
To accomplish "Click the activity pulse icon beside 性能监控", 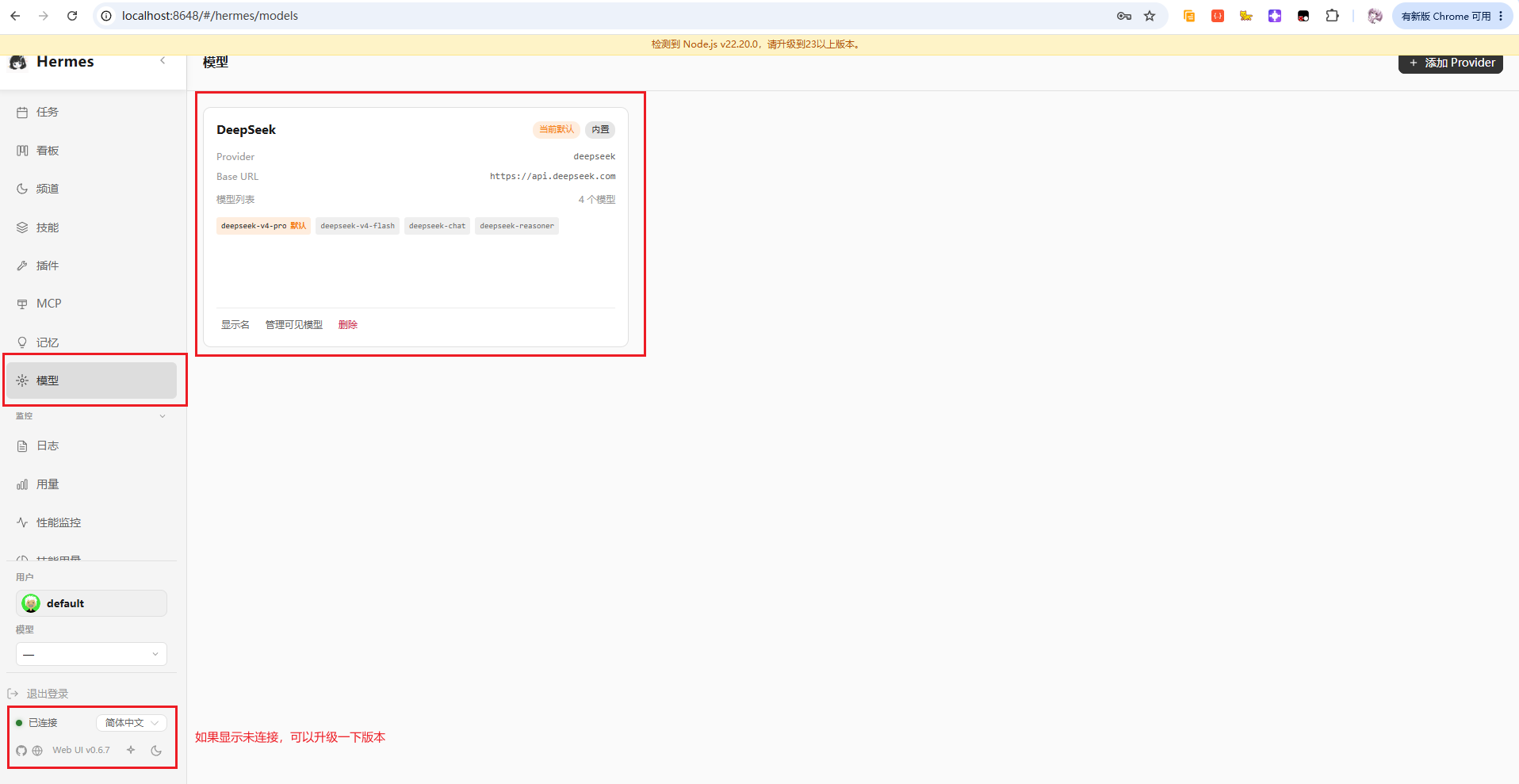I will point(22,522).
